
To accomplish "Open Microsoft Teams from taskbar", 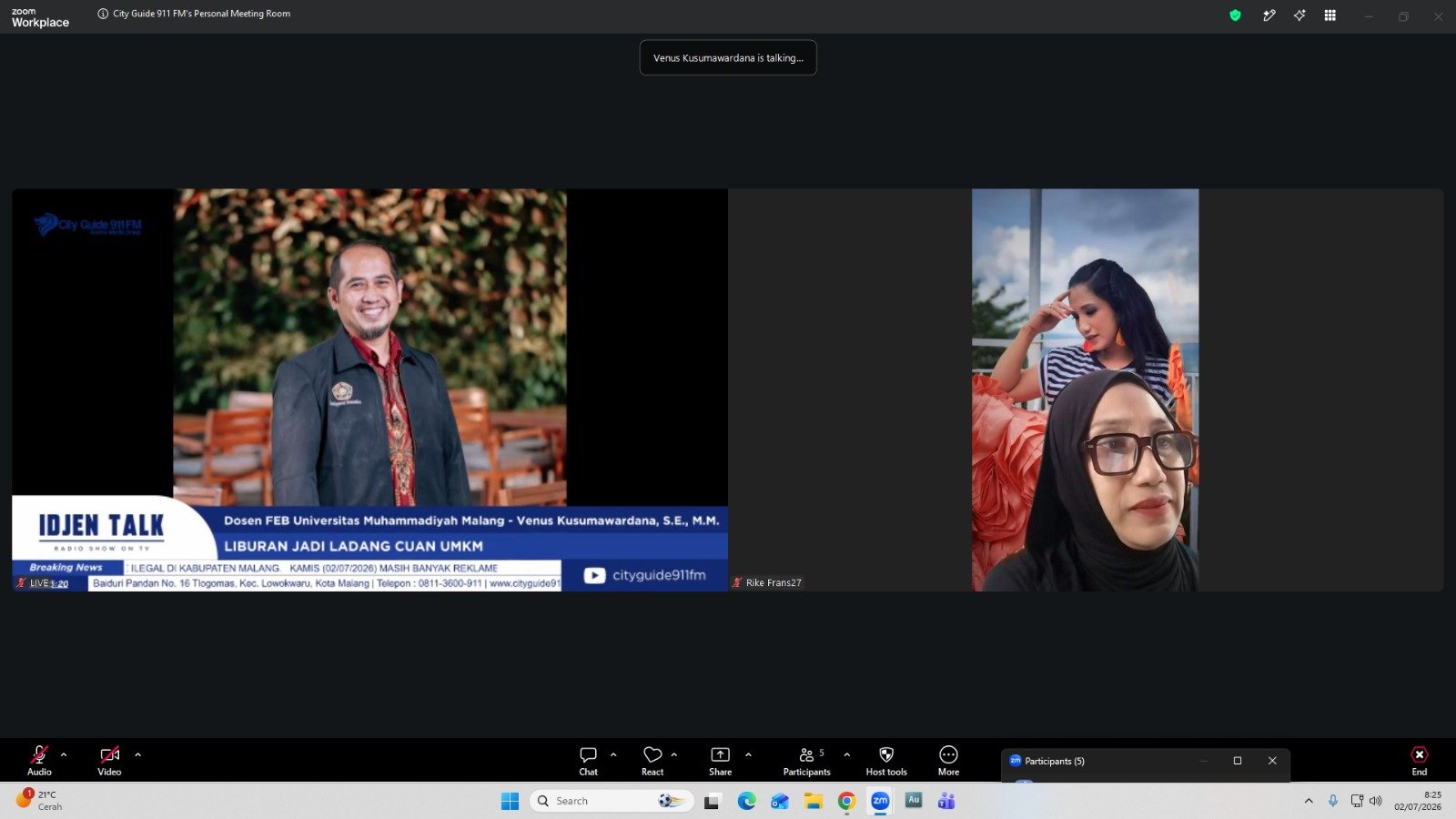I will click(946, 801).
